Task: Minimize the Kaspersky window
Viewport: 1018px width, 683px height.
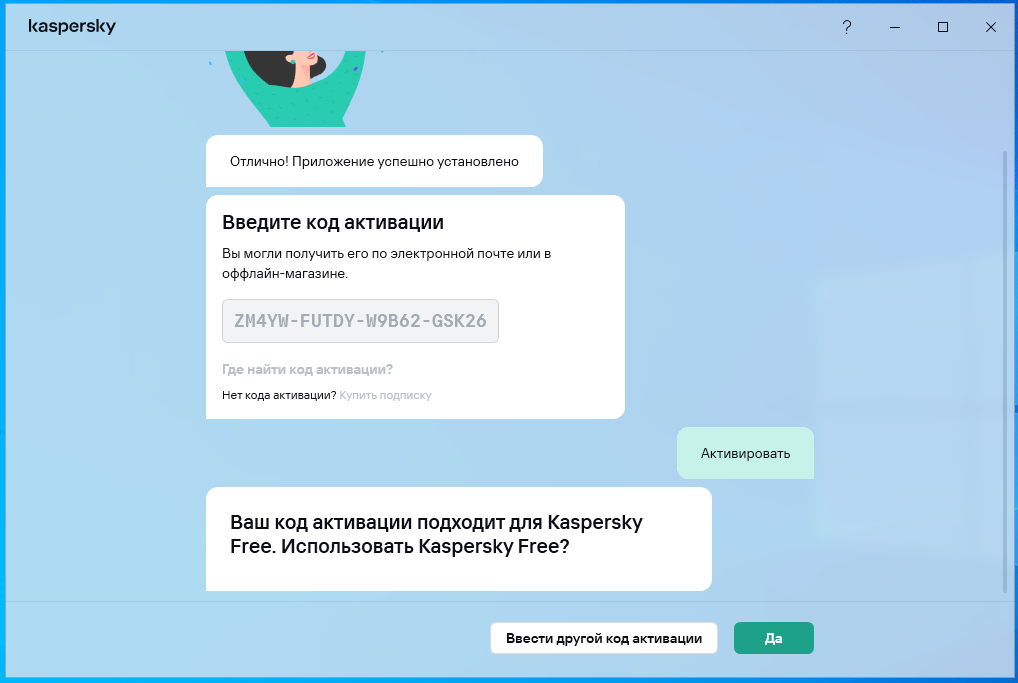Action: 895,27
